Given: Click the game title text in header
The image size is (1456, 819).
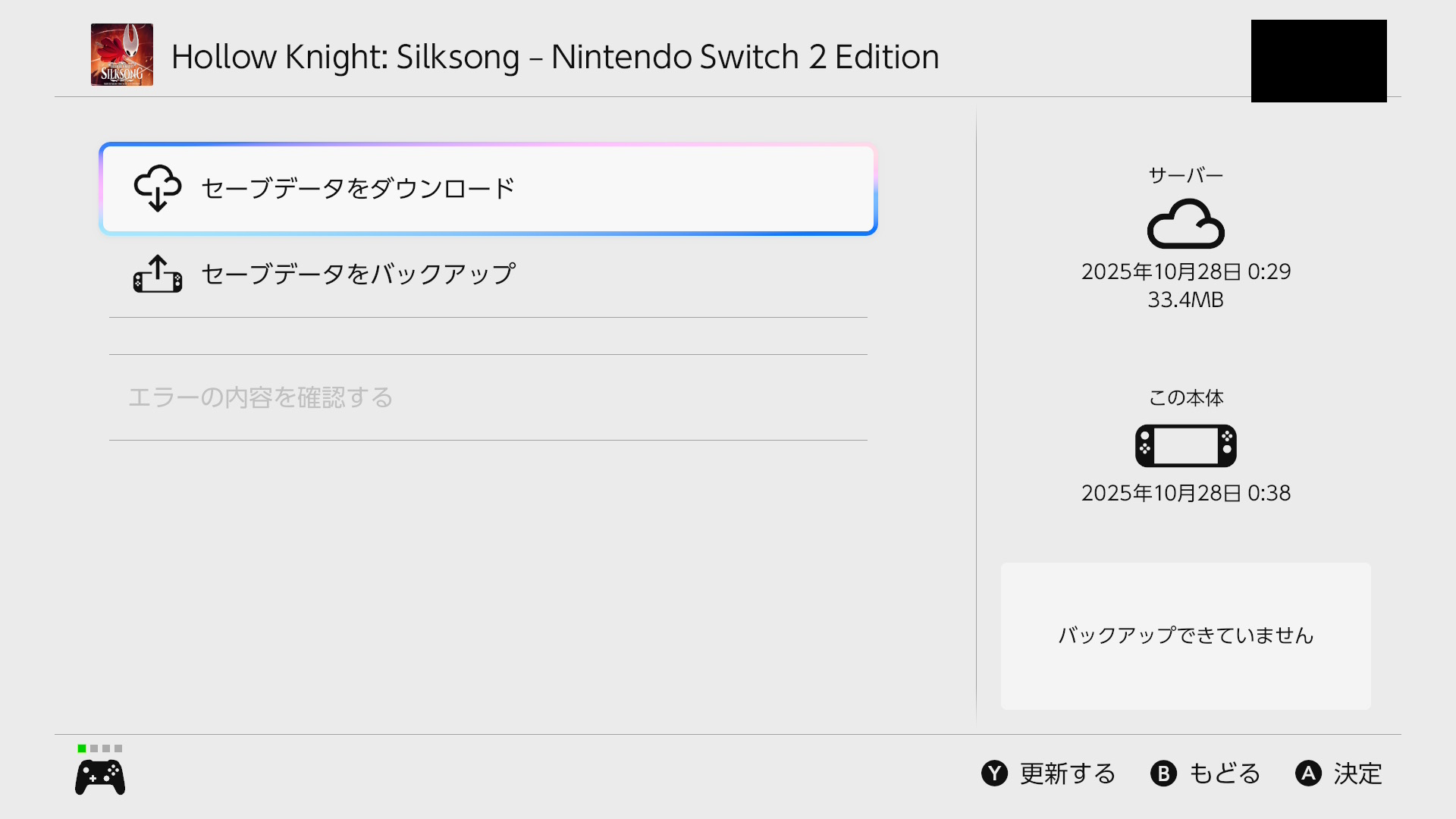Looking at the screenshot, I should point(555,57).
